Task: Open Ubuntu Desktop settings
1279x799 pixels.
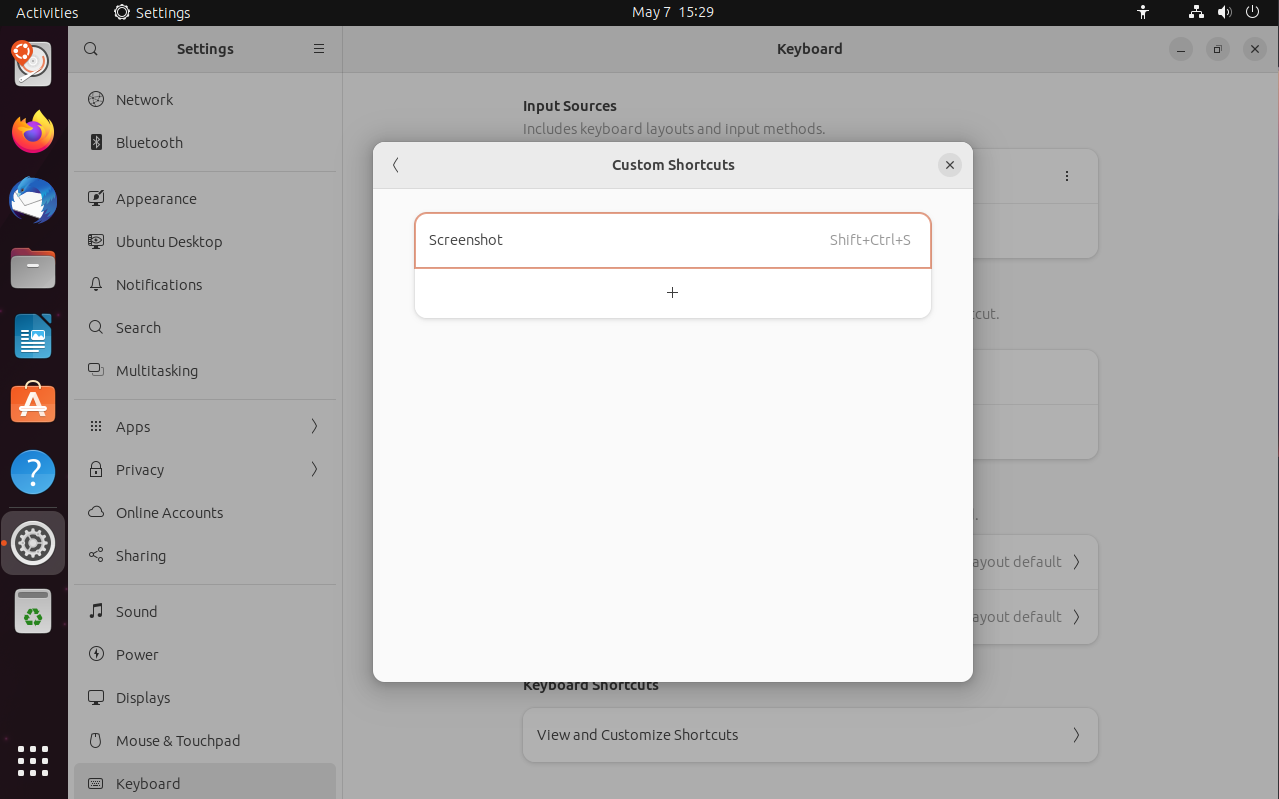Action: [x=205, y=242]
